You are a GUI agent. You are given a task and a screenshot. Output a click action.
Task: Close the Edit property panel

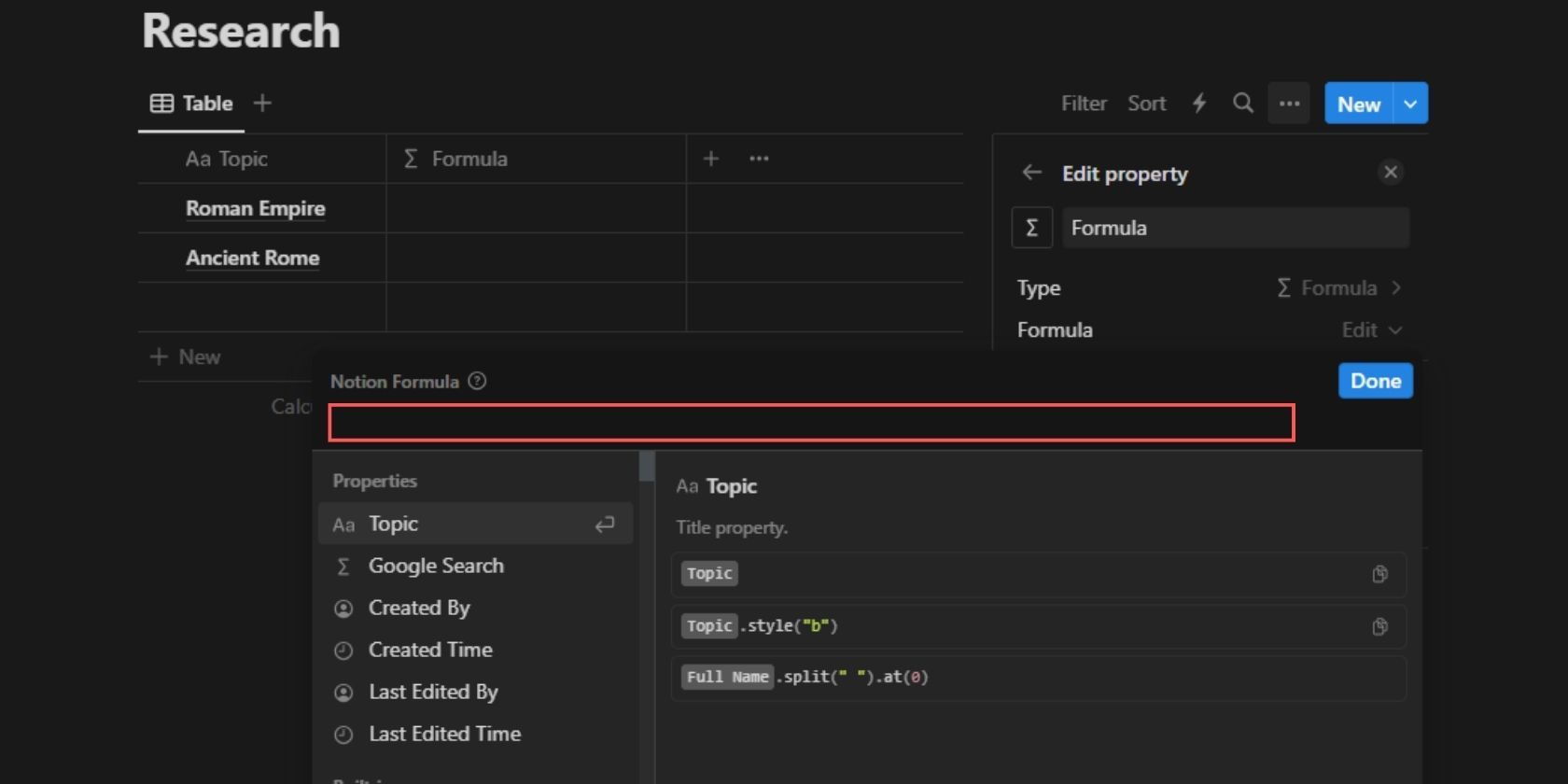(1391, 172)
